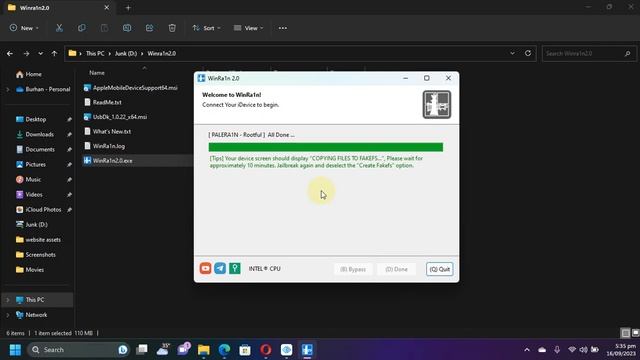Go forward with the Explorer forward arrow
Screen dimensions: 640x360
click(x=26, y=53)
